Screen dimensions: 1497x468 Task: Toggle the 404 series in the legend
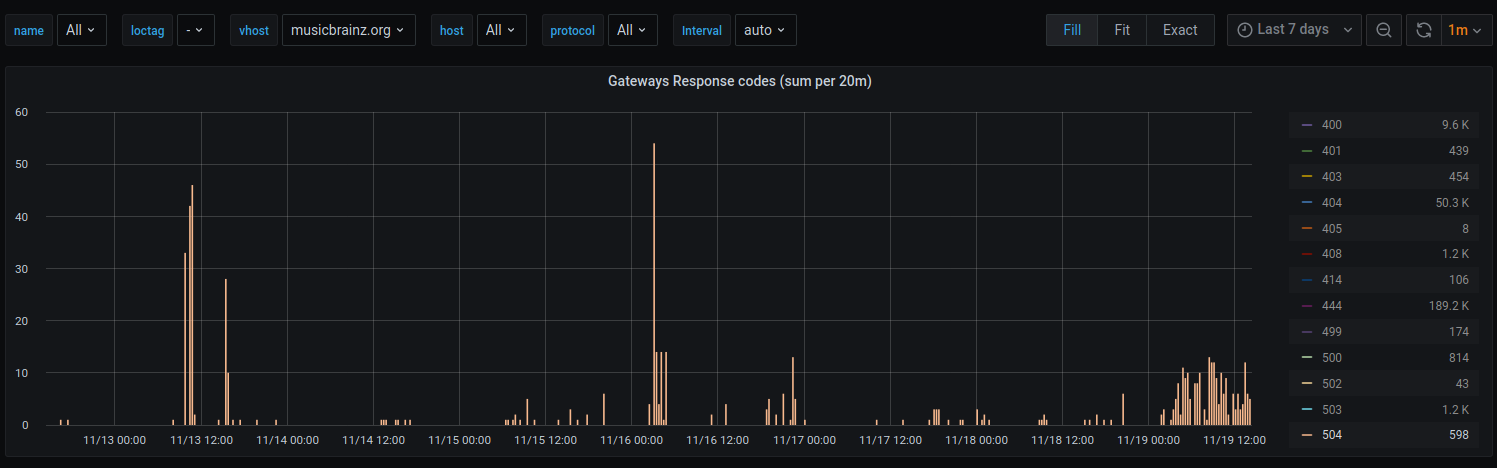tap(1332, 203)
